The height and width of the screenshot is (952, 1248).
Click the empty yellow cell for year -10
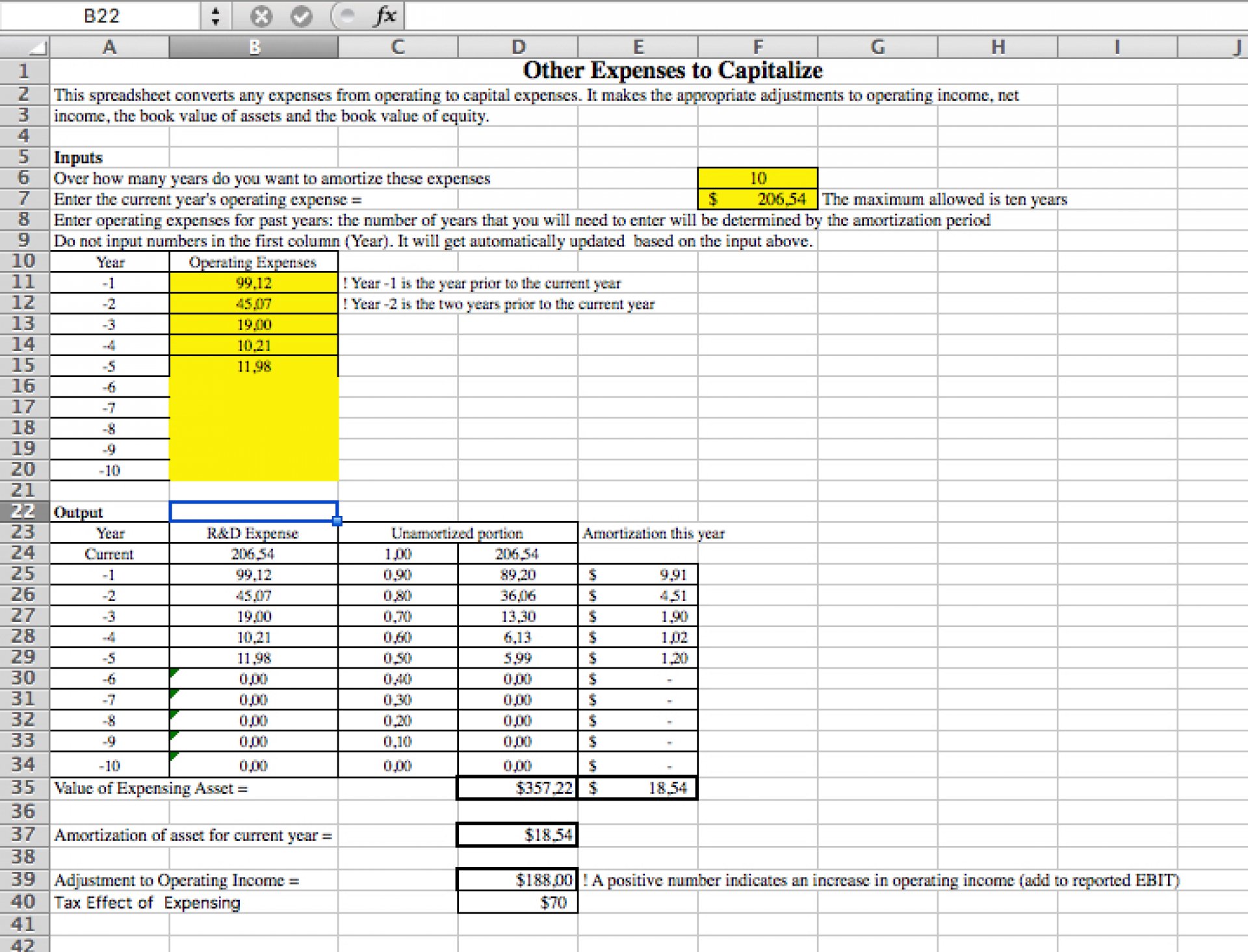[x=254, y=470]
